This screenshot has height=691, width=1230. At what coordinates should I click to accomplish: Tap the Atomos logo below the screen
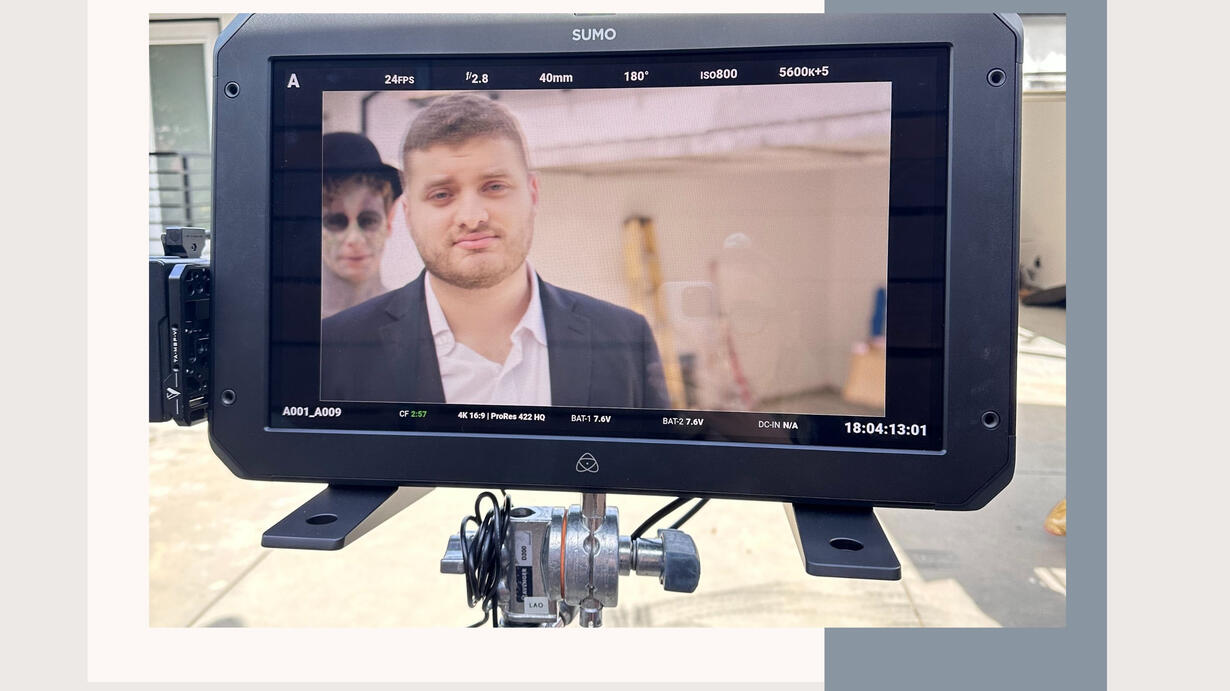[587, 462]
